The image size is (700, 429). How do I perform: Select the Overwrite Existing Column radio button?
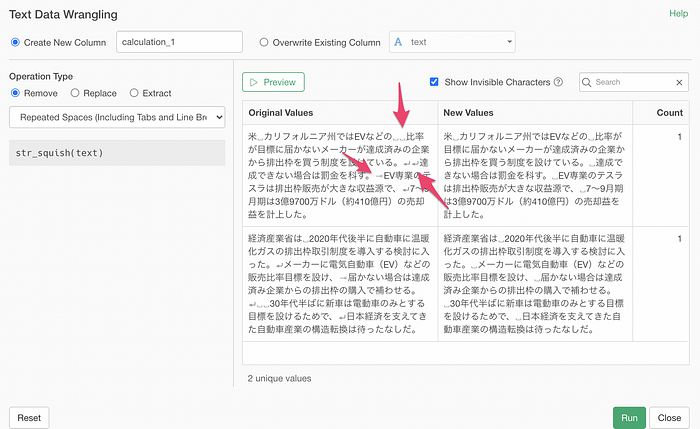click(x=264, y=42)
